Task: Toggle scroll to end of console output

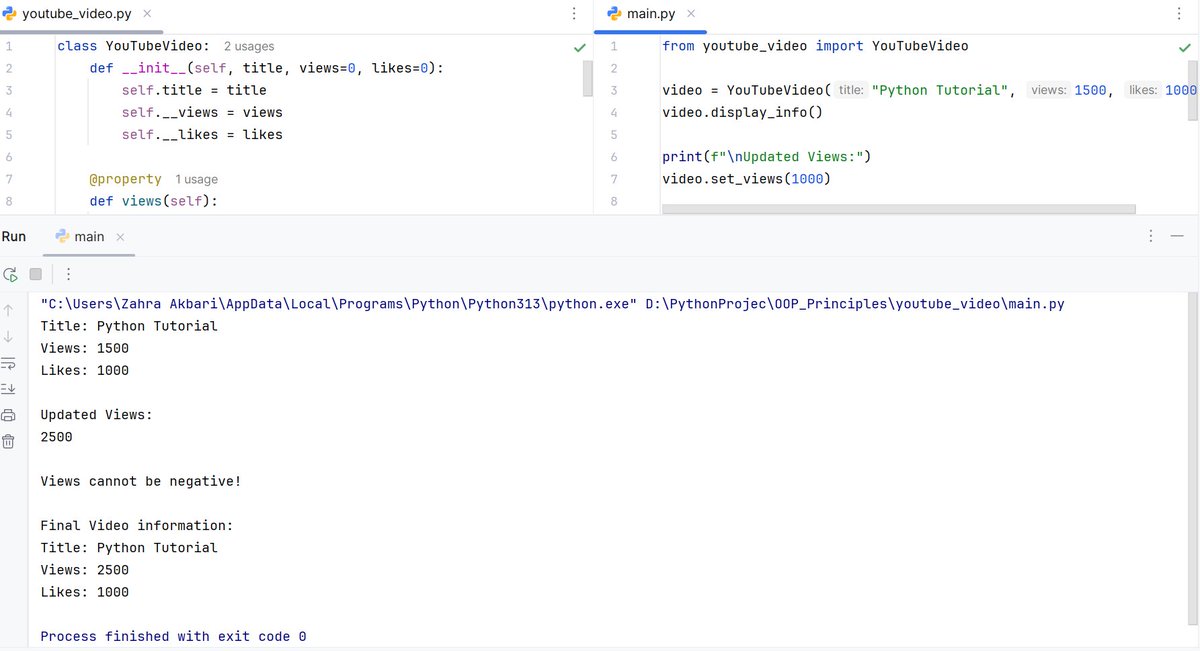Action: (x=8, y=388)
